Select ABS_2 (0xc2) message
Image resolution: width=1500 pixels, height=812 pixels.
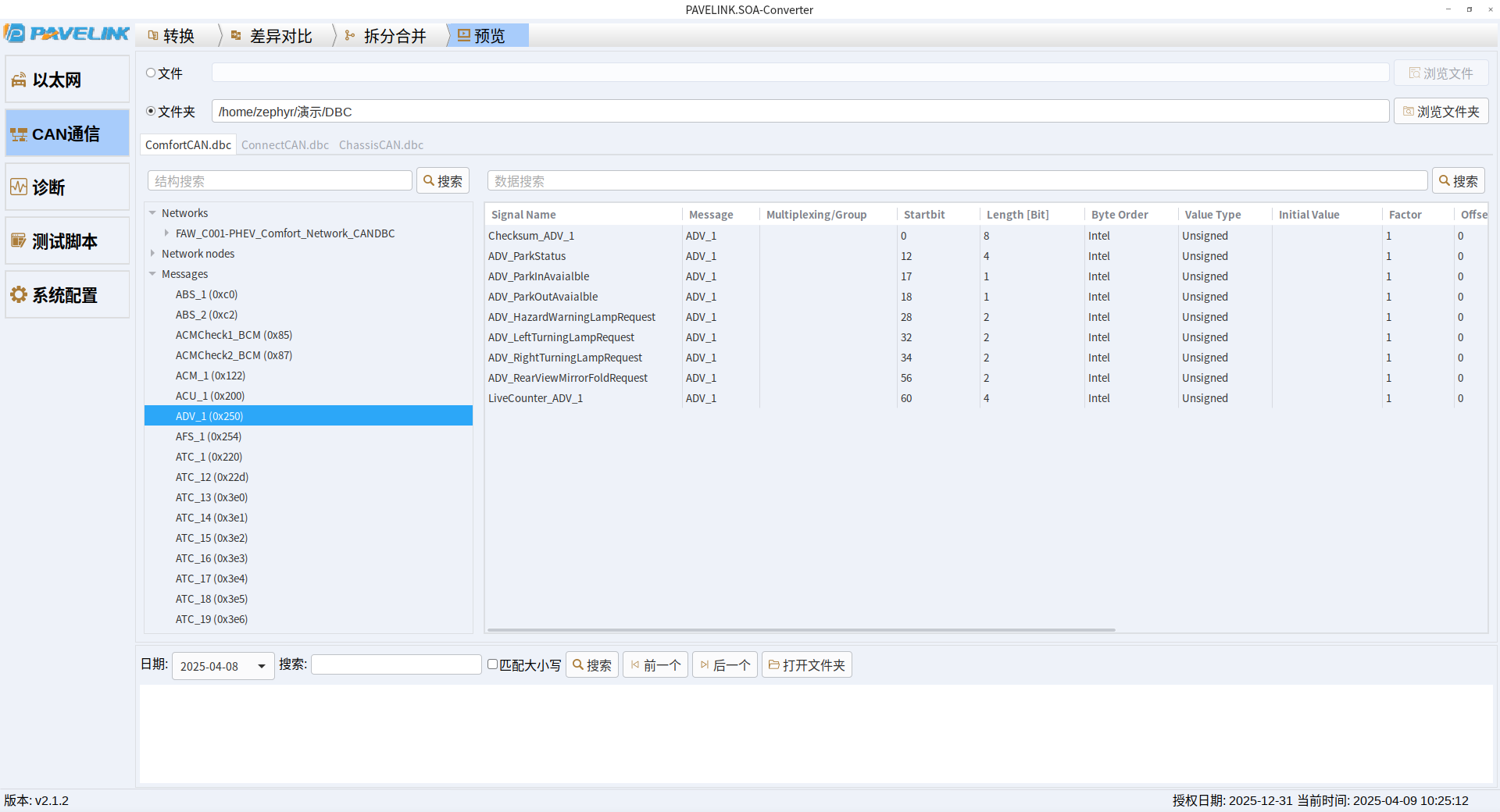309,315
